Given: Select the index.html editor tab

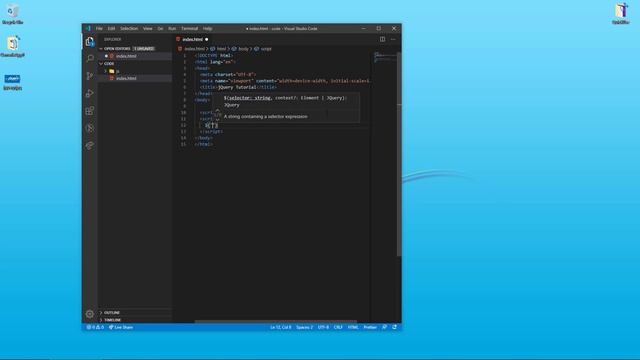Looking at the screenshot, I should [x=192, y=39].
